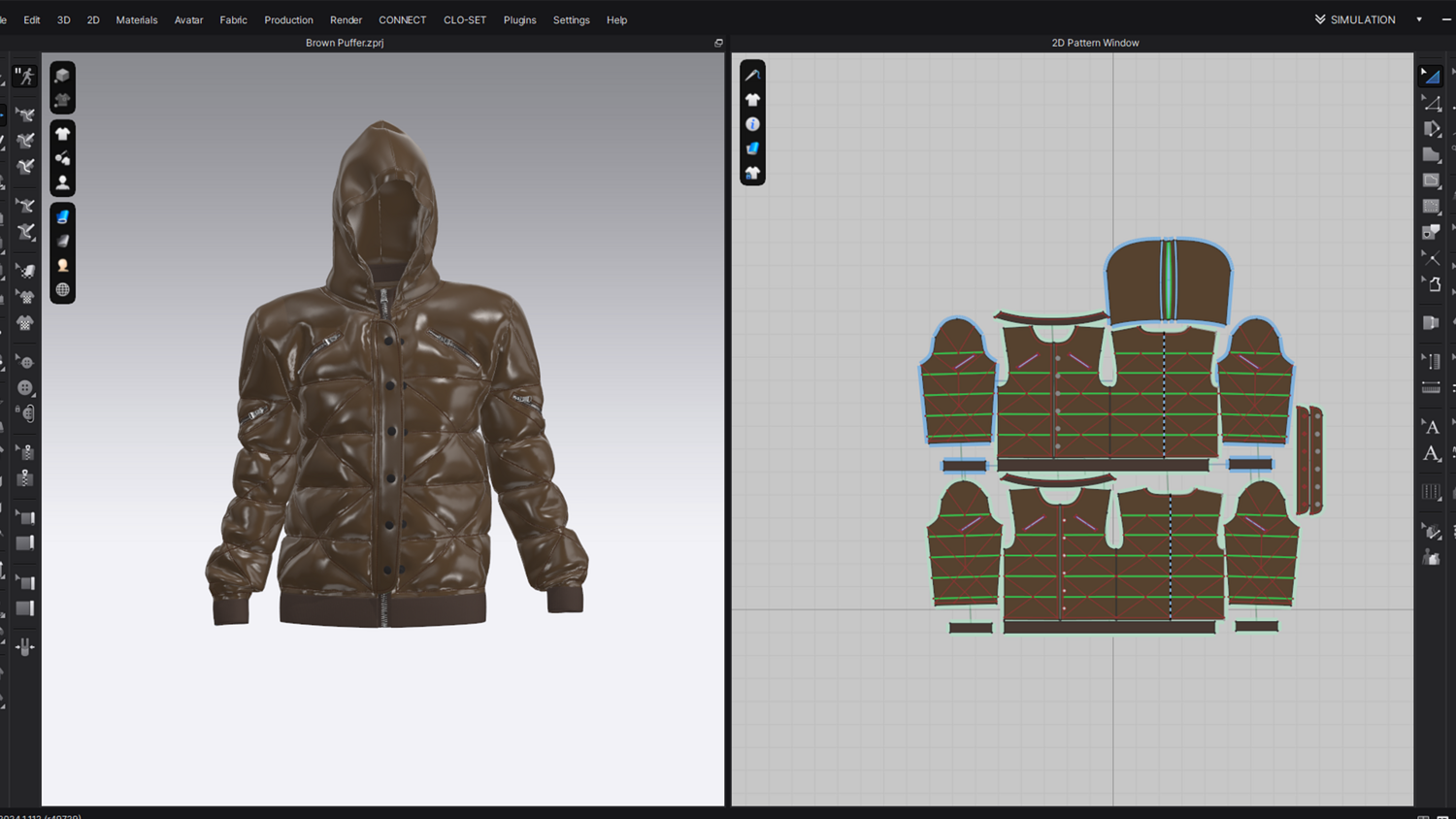Click the CONNECT menu button

click(x=402, y=19)
